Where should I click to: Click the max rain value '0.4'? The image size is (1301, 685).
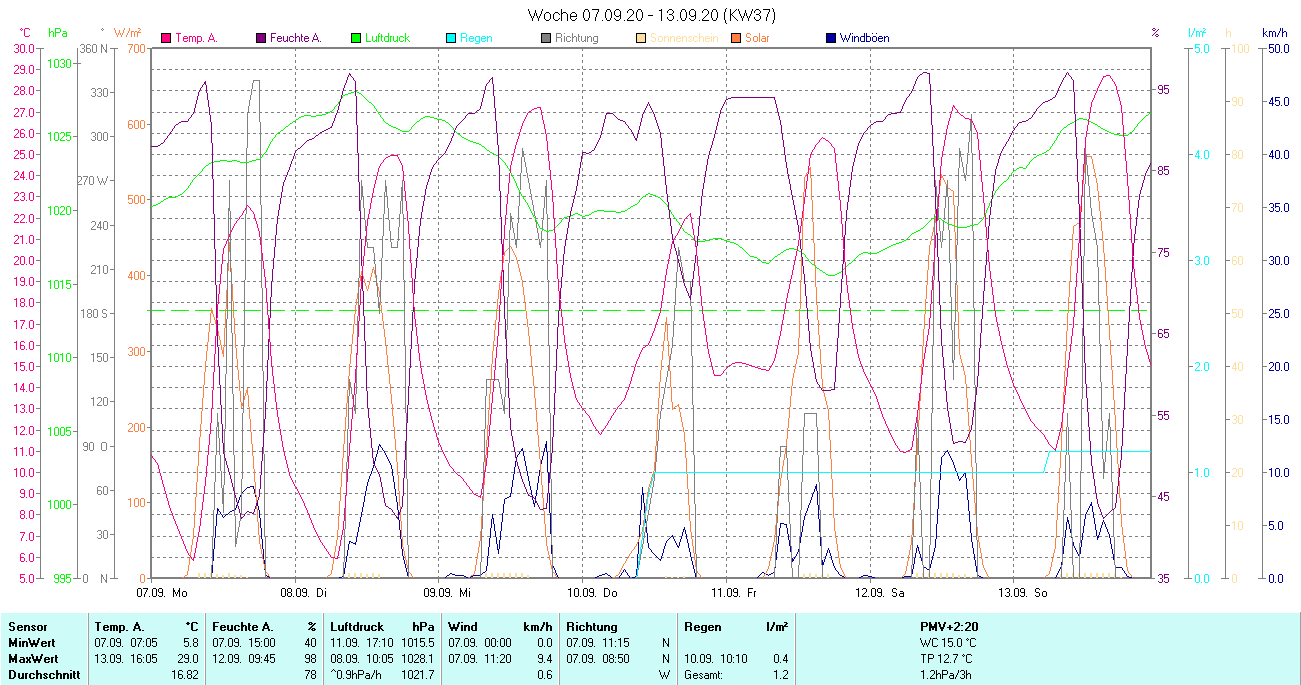point(780,659)
